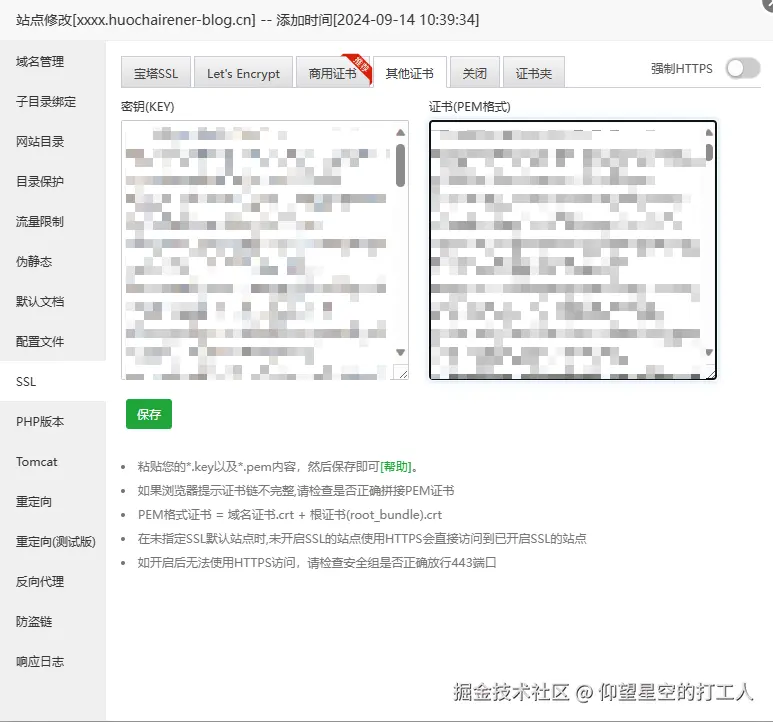Click the KEY textarea resize handle
The image size is (773, 722).
tap(403, 374)
